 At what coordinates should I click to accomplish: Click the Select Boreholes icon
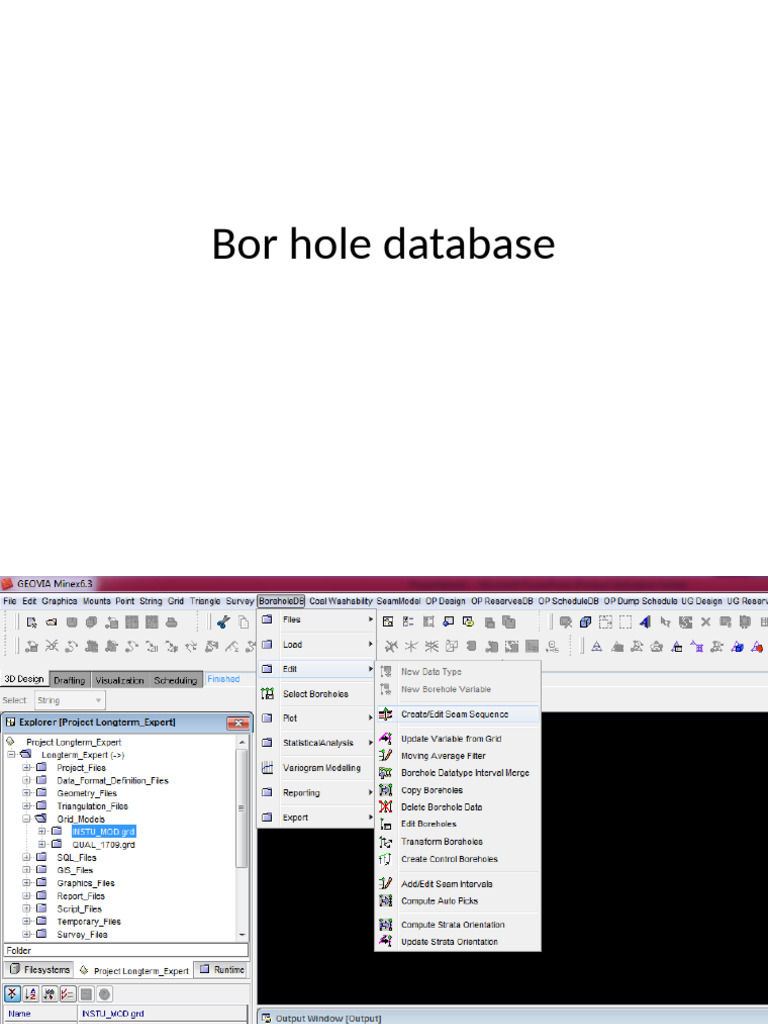[267, 694]
